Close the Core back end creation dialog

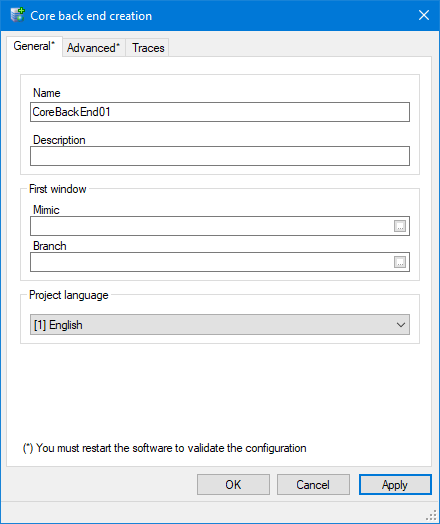[x=424, y=15]
